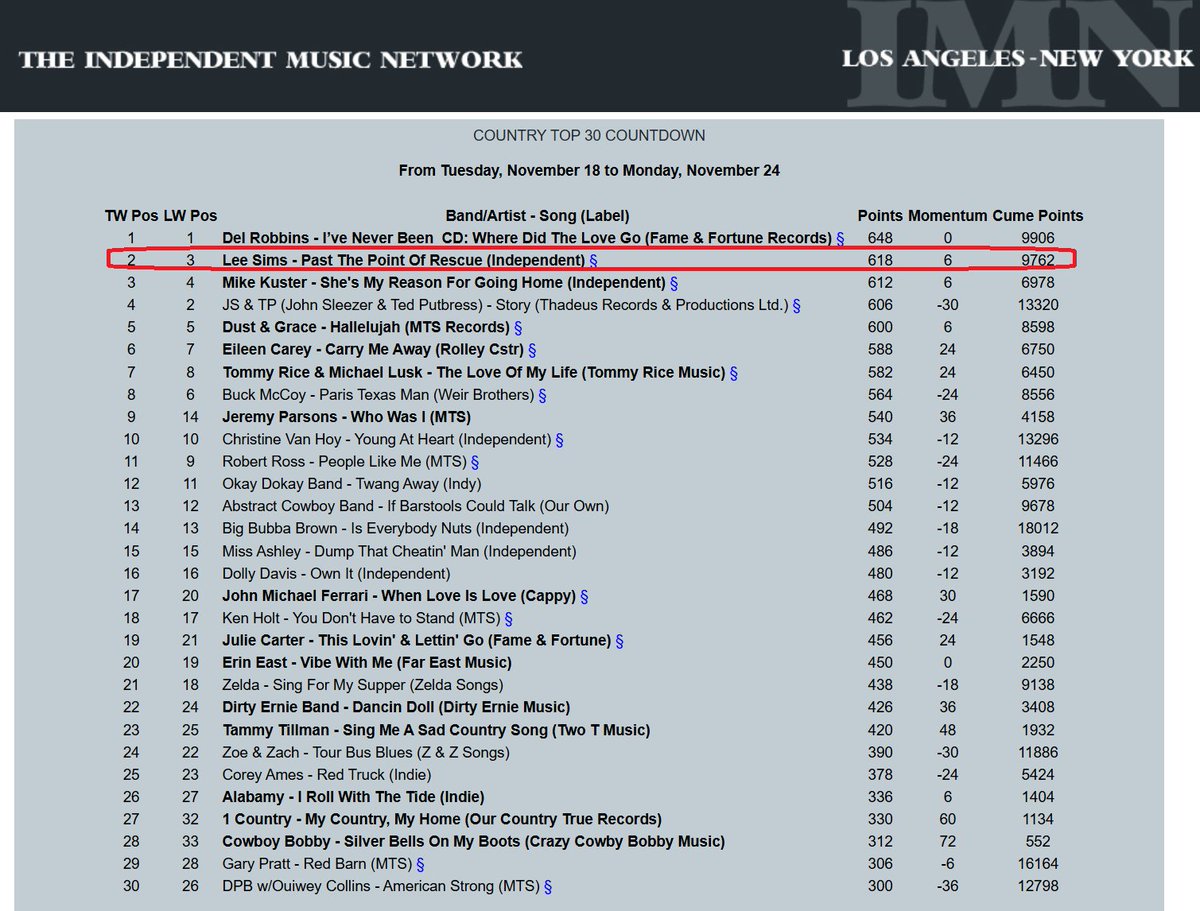The width and height of the screenshot is (1200, 911).
Task: Click § after Buck McCoy Paris Texas Man
Action: point(542,395)
